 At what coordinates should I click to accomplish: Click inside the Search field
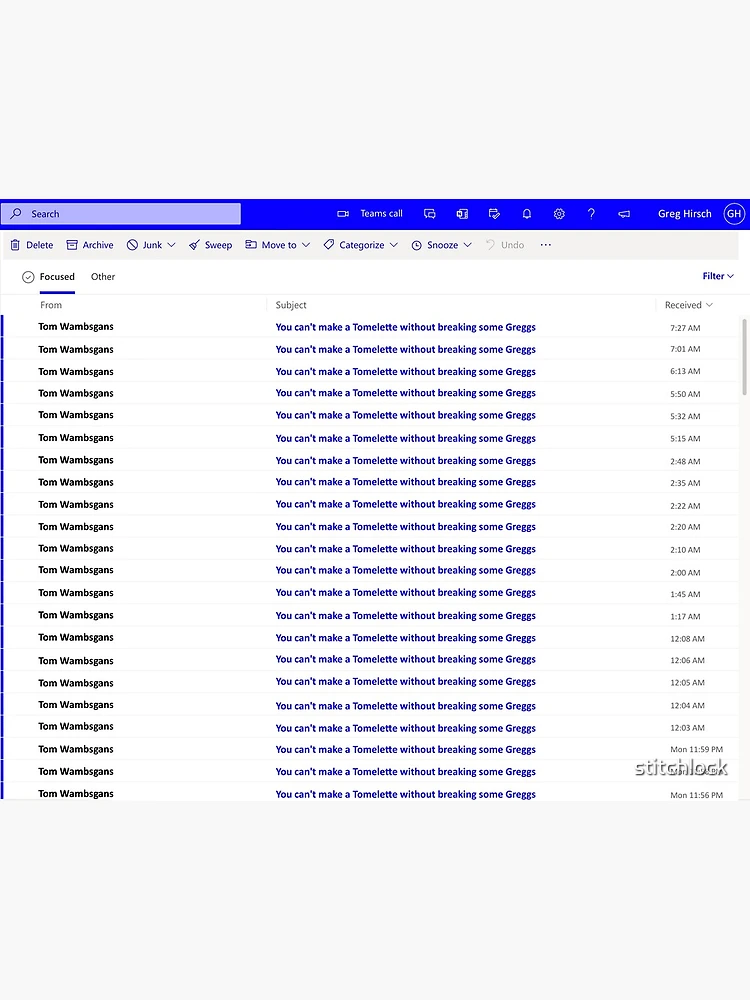[121, 214]
